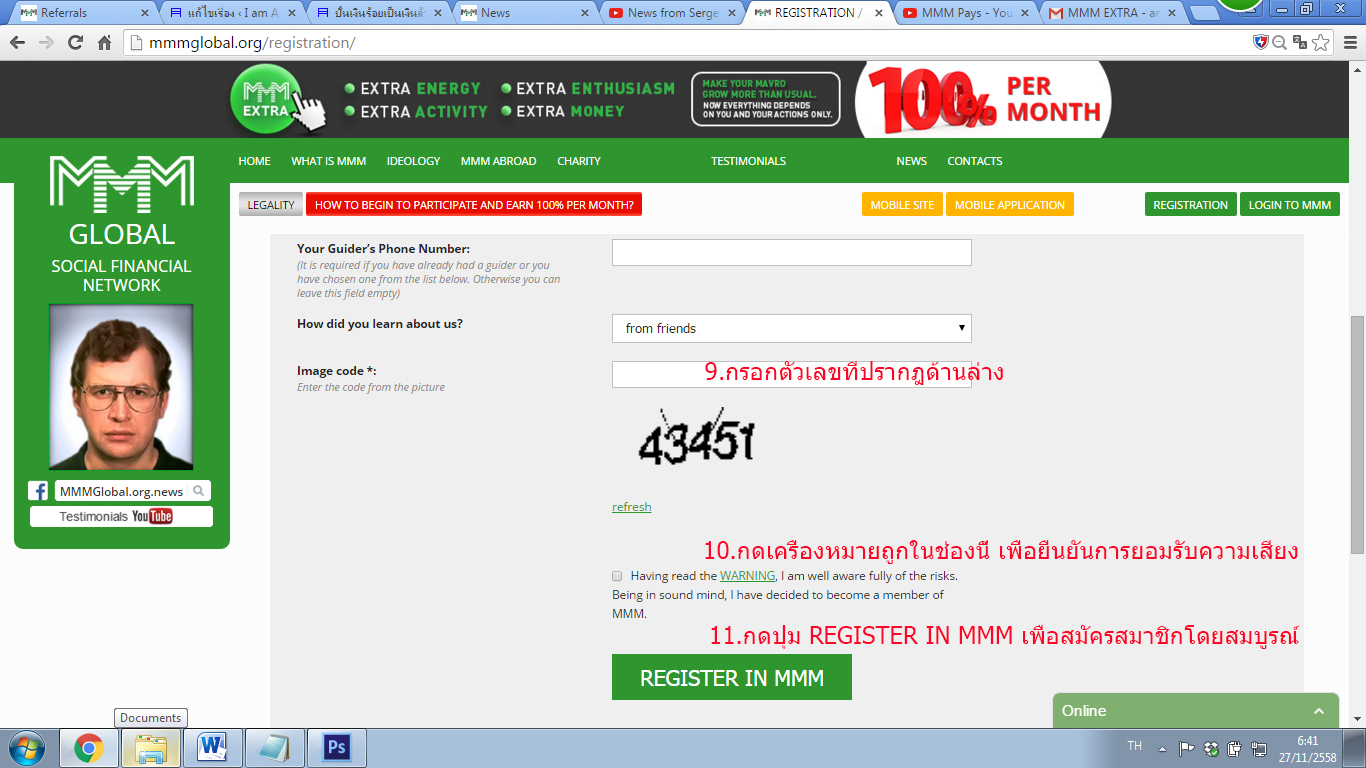Click the 100% per month banner

point(984,99)
